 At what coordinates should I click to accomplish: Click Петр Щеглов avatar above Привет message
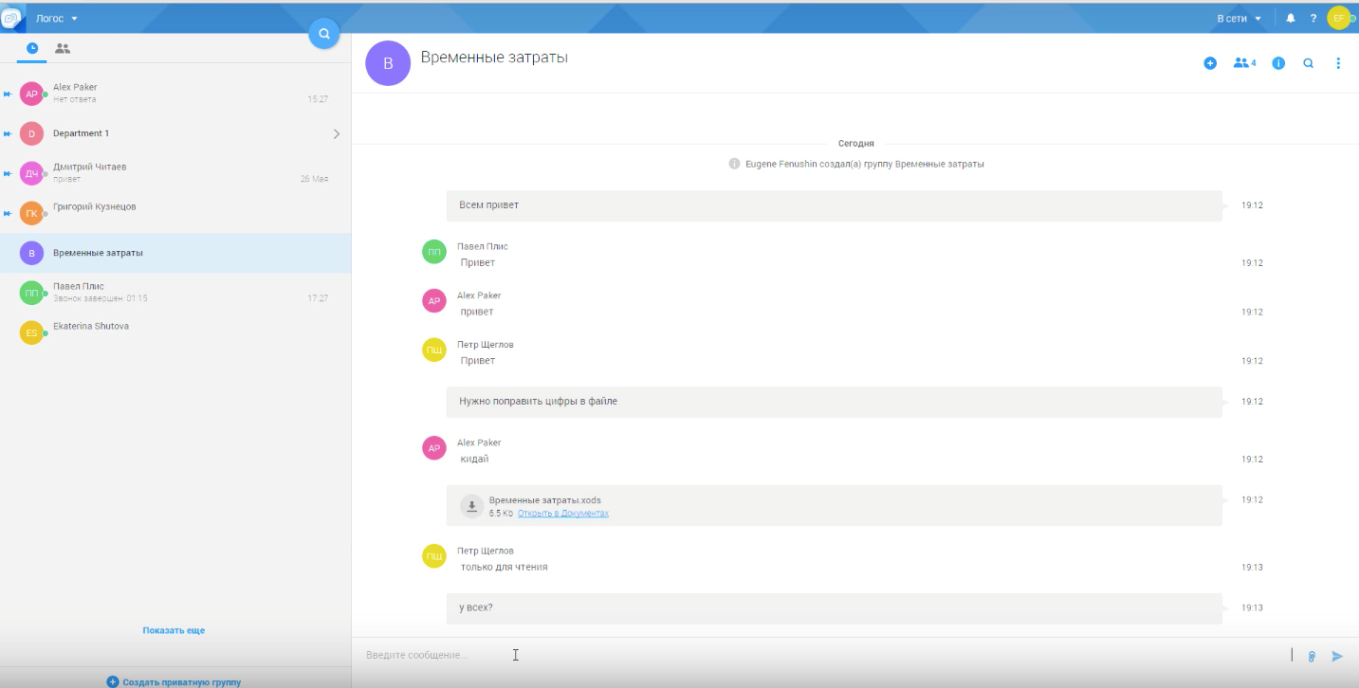pyautogui.click(x=434, y=350)
